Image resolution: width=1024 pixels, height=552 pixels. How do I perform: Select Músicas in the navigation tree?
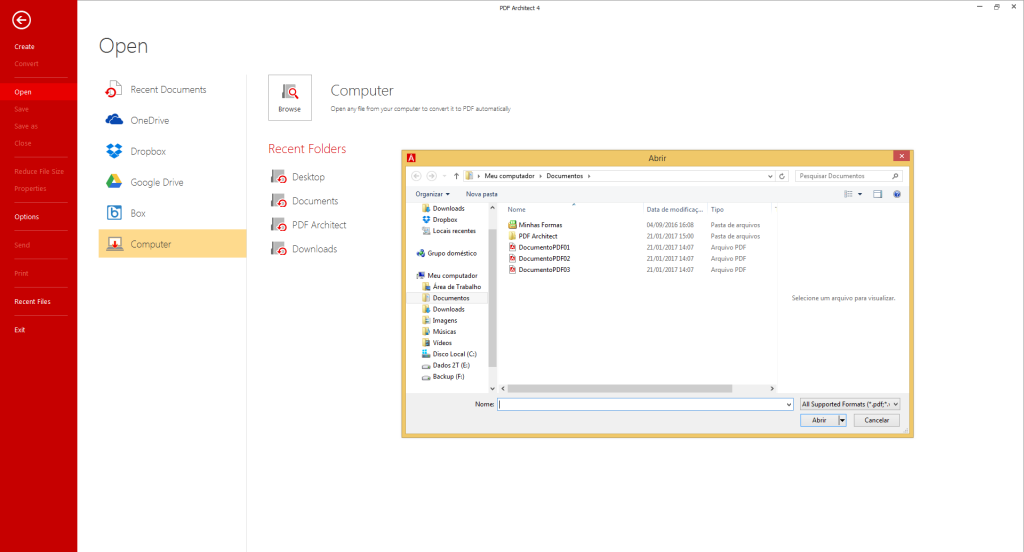tap(444, 332)
